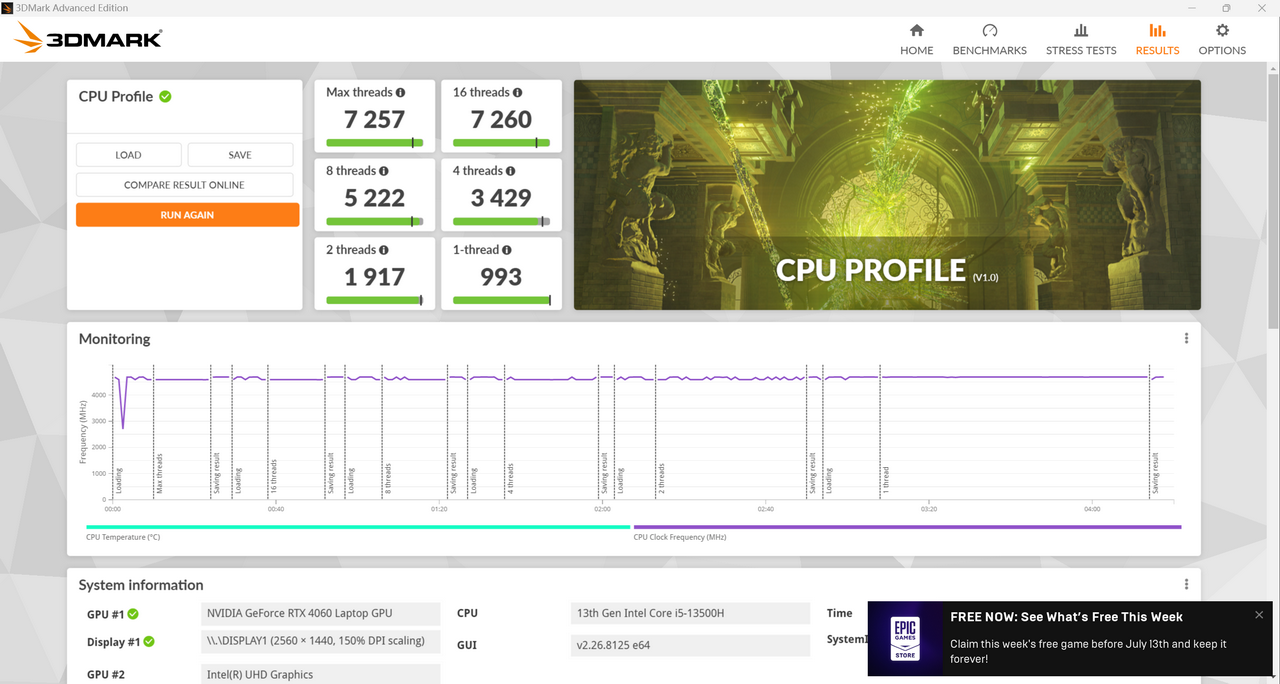Click the 5 222 score value
1280x684 pixels.
[x=374, y=198]
